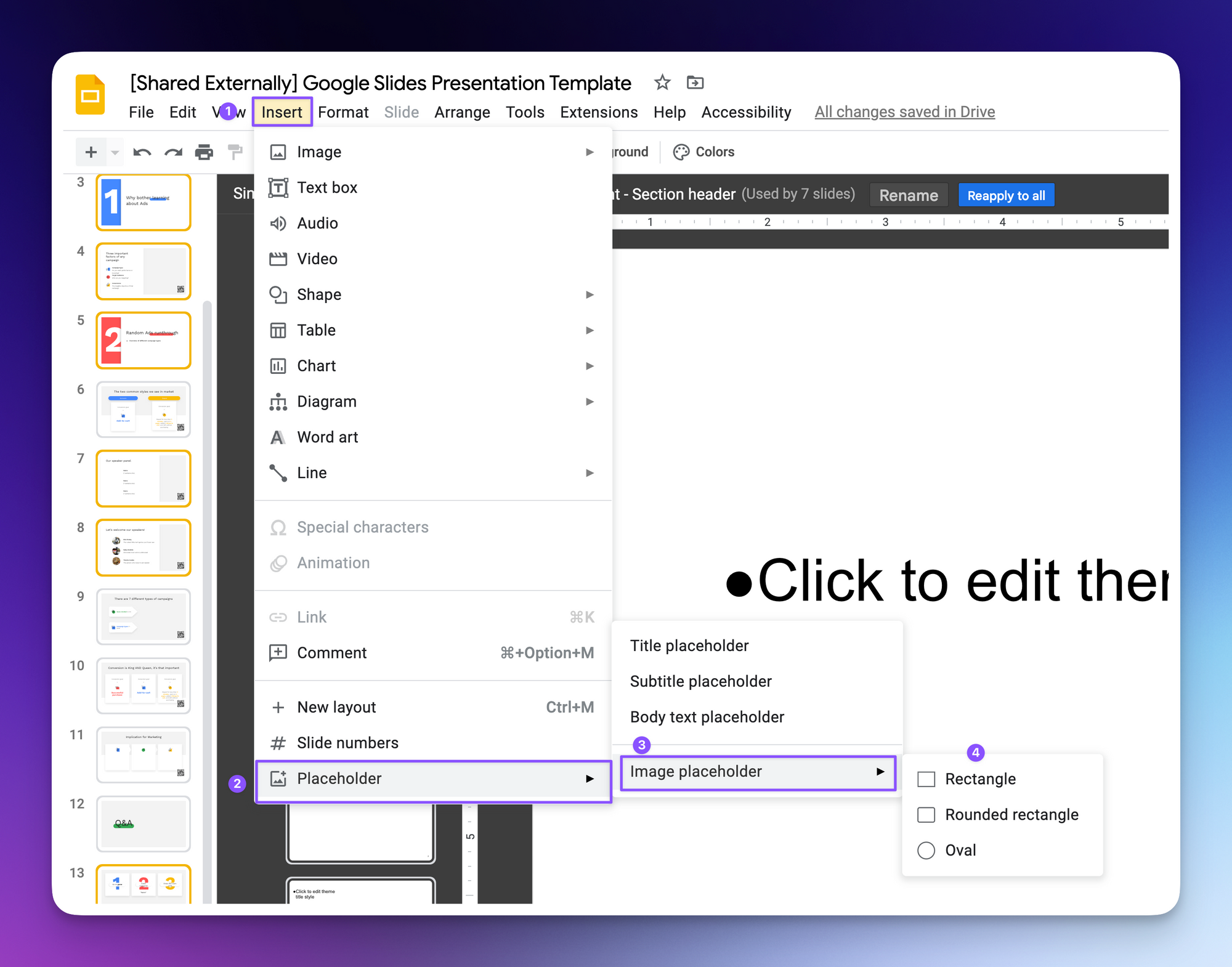Screen dimensions: 1232x967
Task: Choose Text box from Insert menu
Action: [x=326, y=188]
